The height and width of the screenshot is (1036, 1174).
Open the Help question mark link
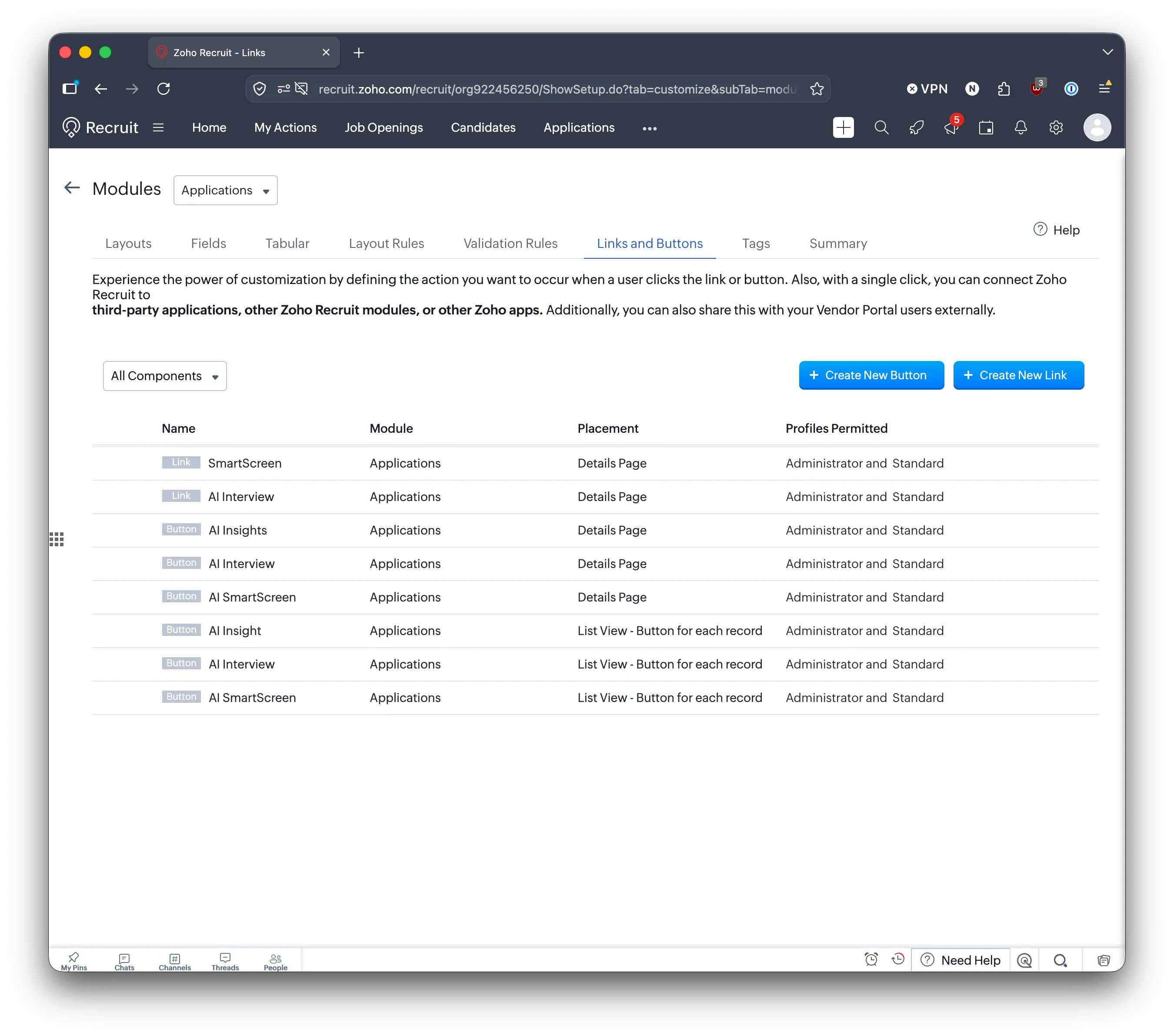click(x=1057, y=230)
